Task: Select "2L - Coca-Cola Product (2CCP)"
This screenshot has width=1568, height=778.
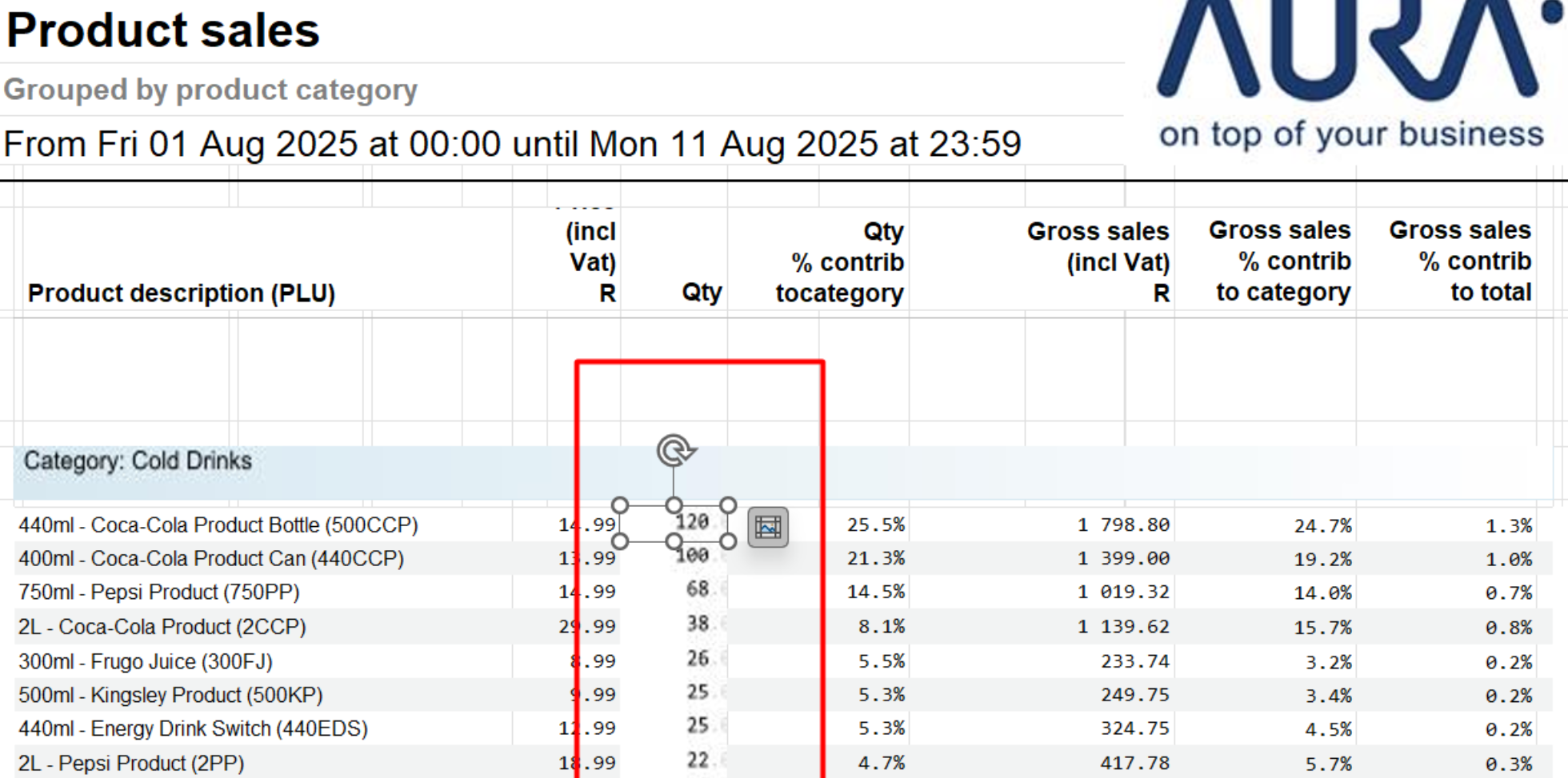Action: tap(162, 627)
